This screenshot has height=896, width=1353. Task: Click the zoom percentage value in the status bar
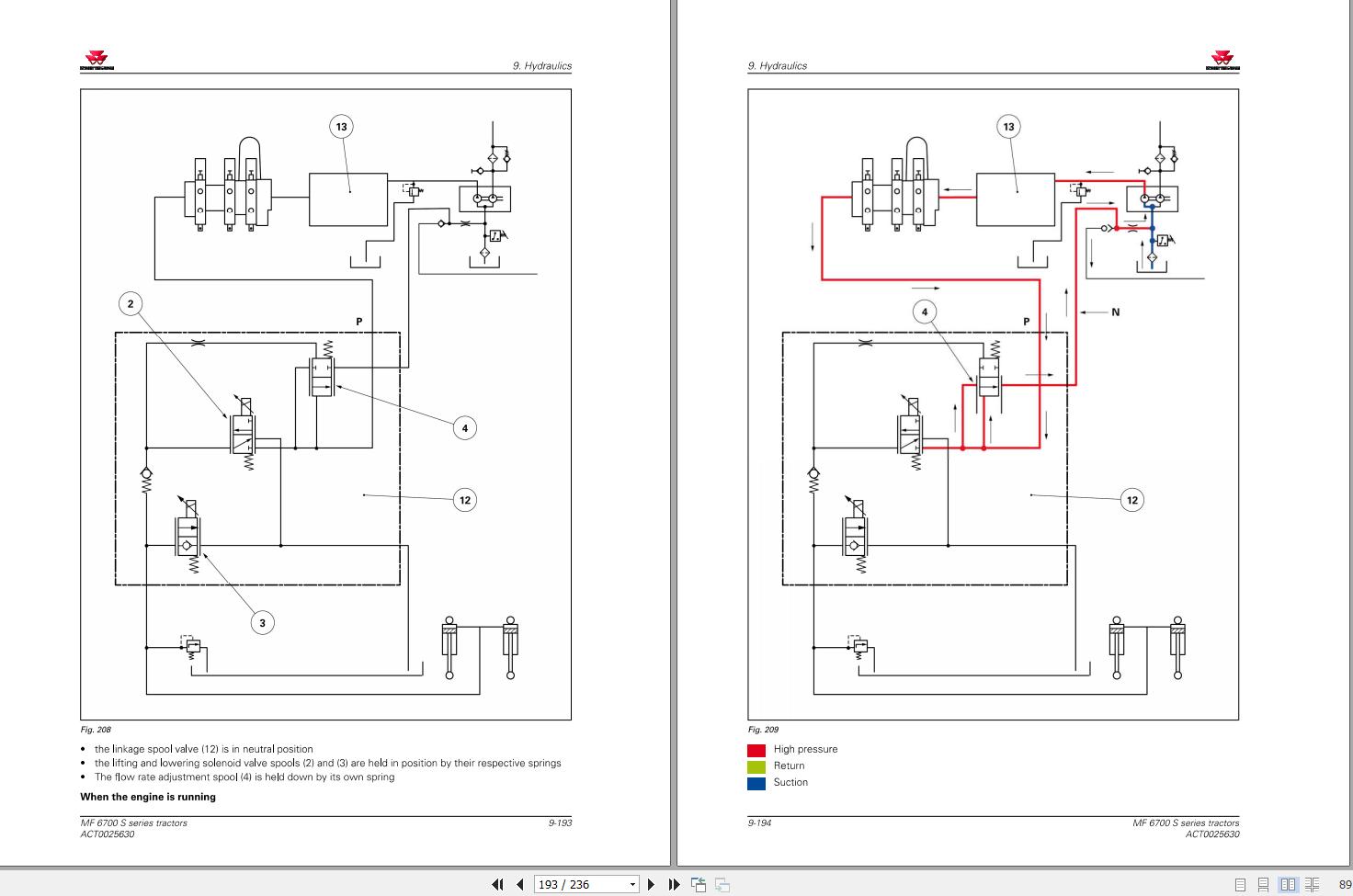click(x=1345, y=884)
